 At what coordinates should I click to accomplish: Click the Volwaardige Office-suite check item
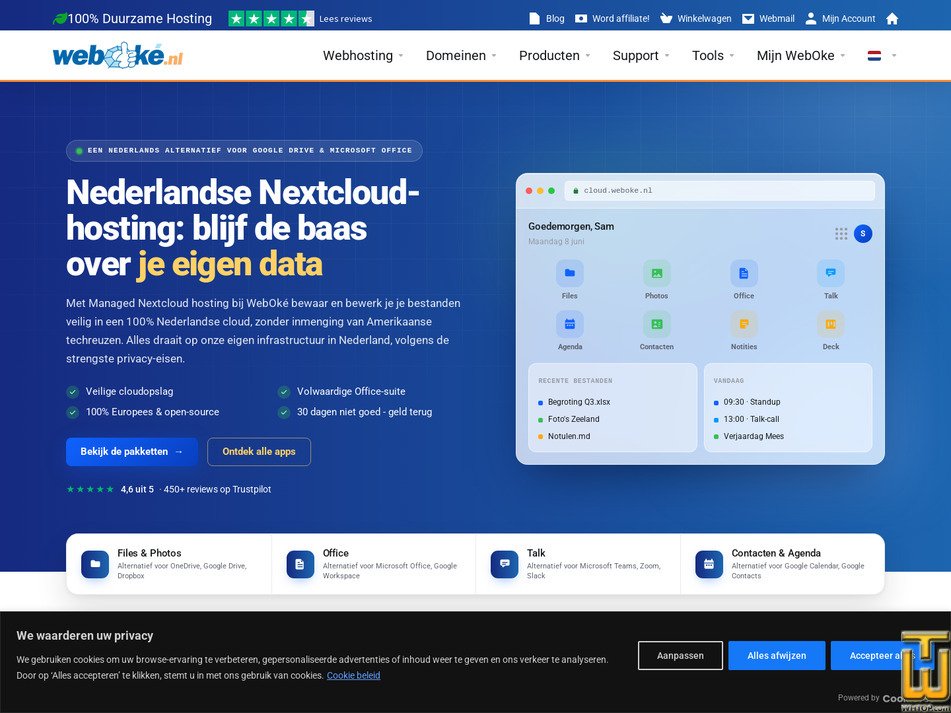tap(341, 392)
